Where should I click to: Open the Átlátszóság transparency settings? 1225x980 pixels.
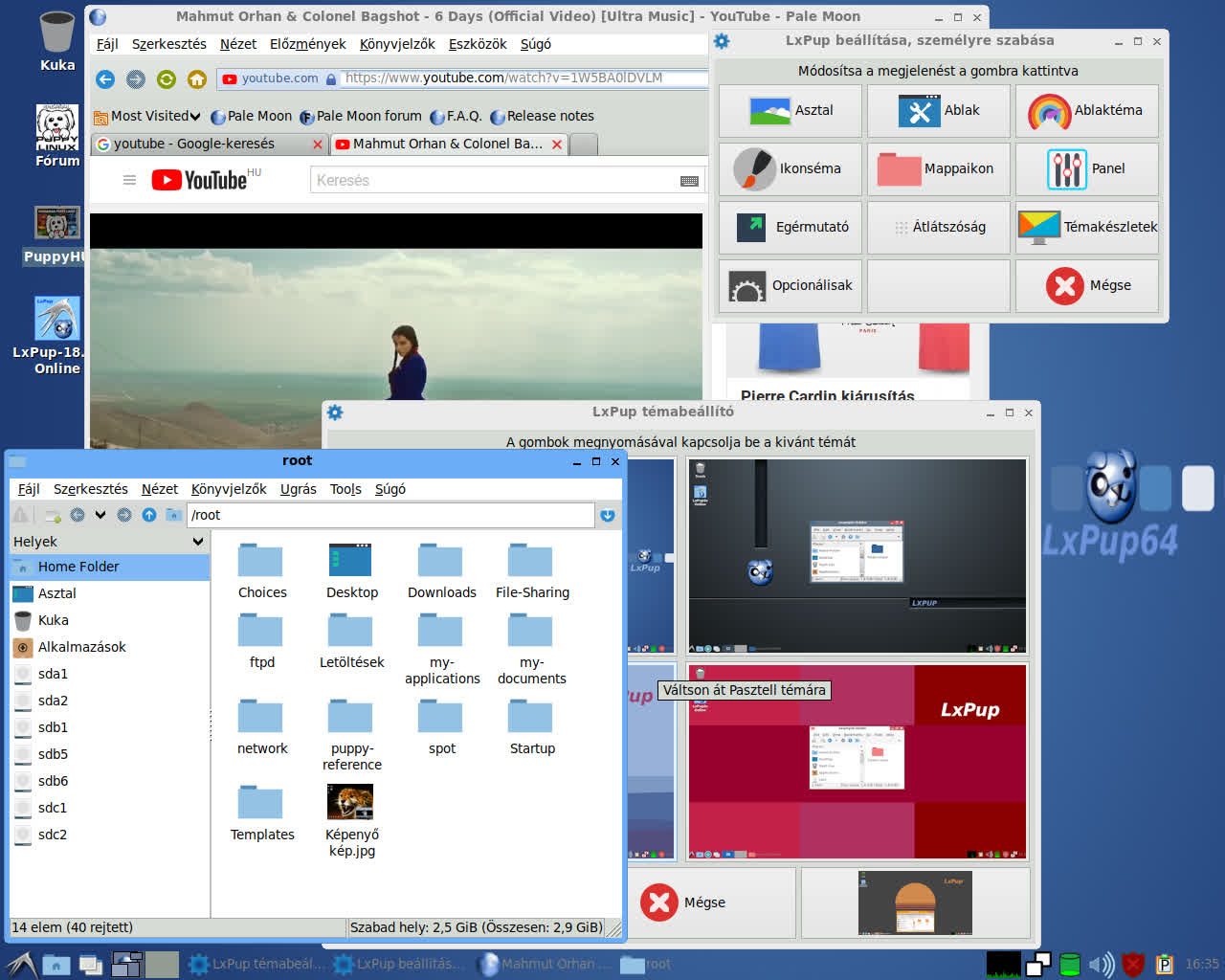(x=939, y=228)
